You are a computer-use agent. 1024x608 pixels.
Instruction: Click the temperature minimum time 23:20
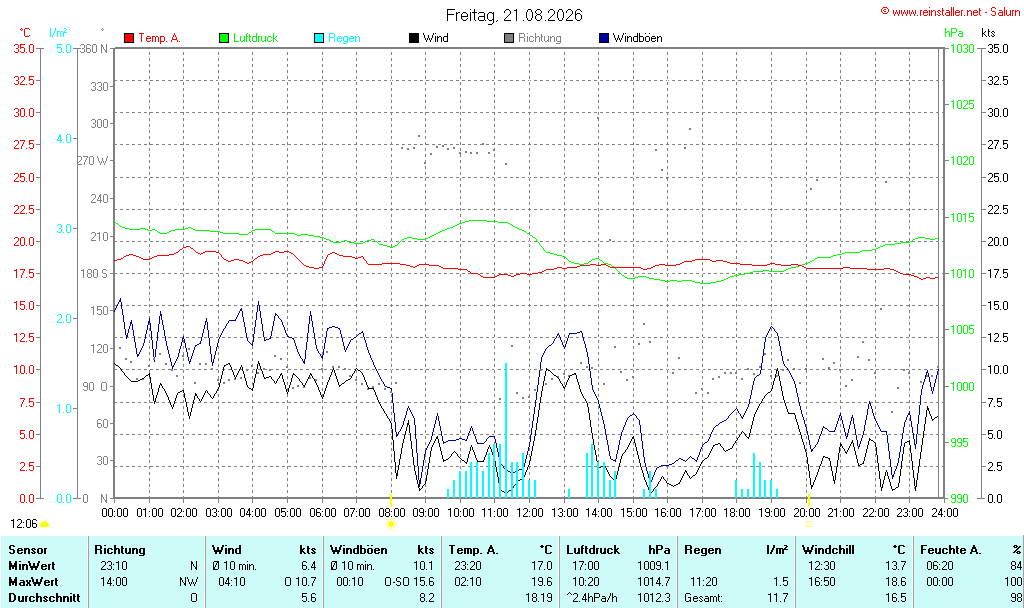pos(467,566)
